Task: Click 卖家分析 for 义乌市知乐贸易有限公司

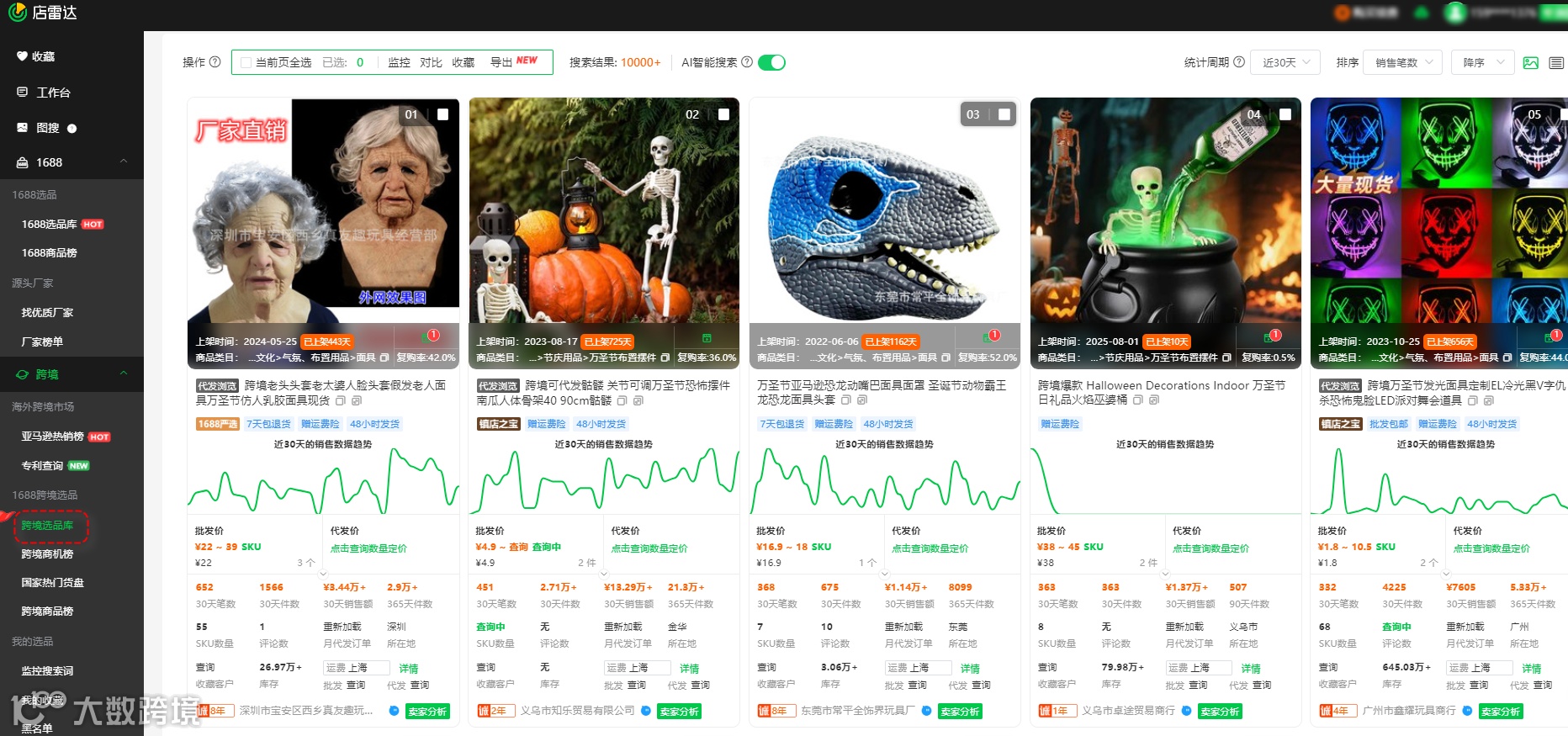Action: point(680,712)
